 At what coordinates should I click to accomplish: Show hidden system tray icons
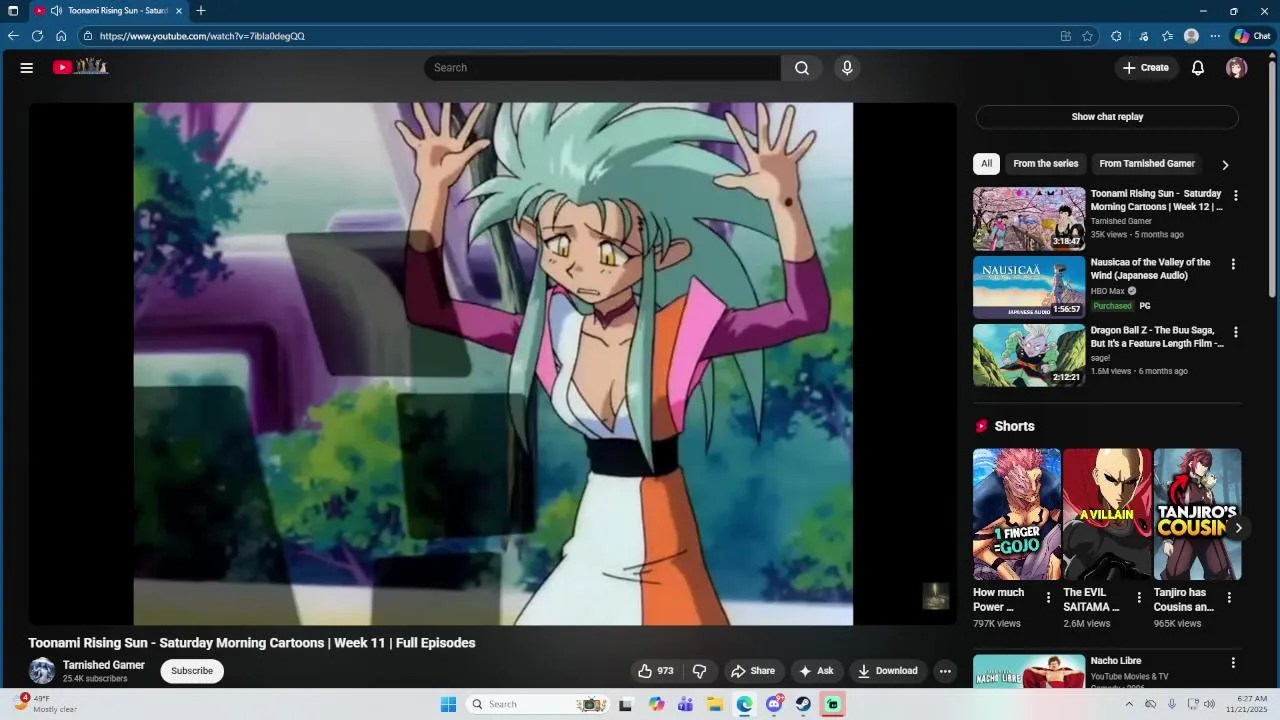click(x=1129, y=704)
